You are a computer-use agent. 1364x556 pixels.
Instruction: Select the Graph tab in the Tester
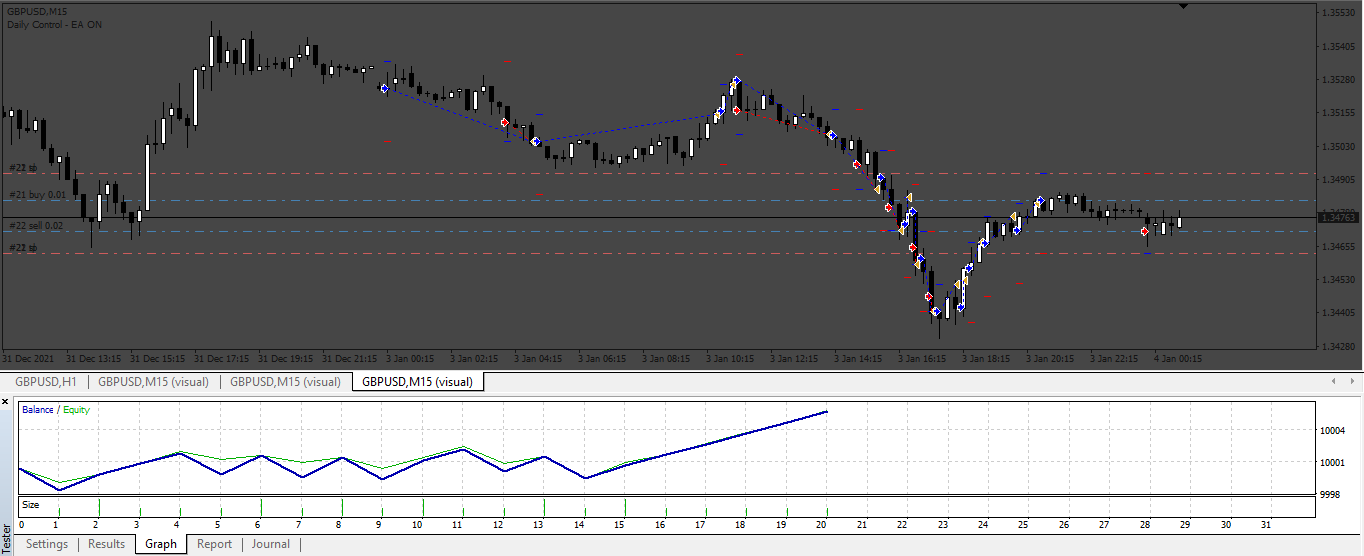point(161,544)
